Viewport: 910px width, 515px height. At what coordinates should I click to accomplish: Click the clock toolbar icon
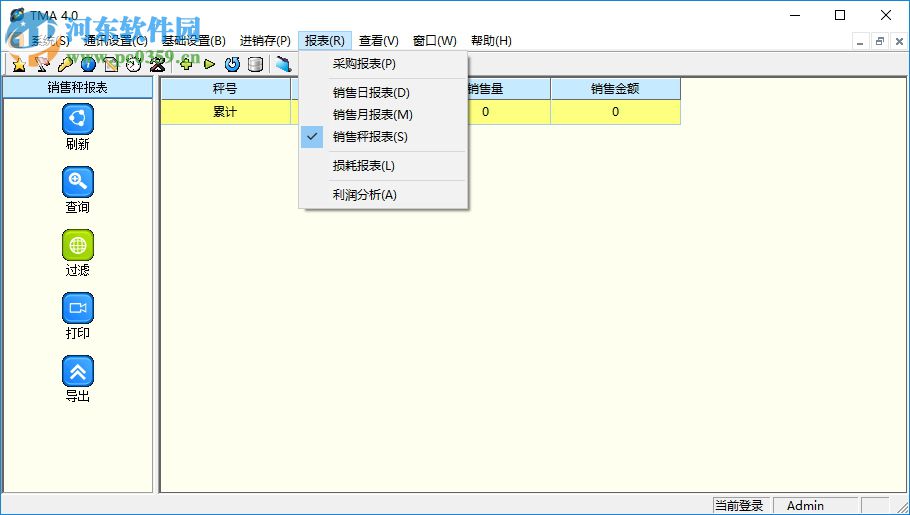point(134,64)
